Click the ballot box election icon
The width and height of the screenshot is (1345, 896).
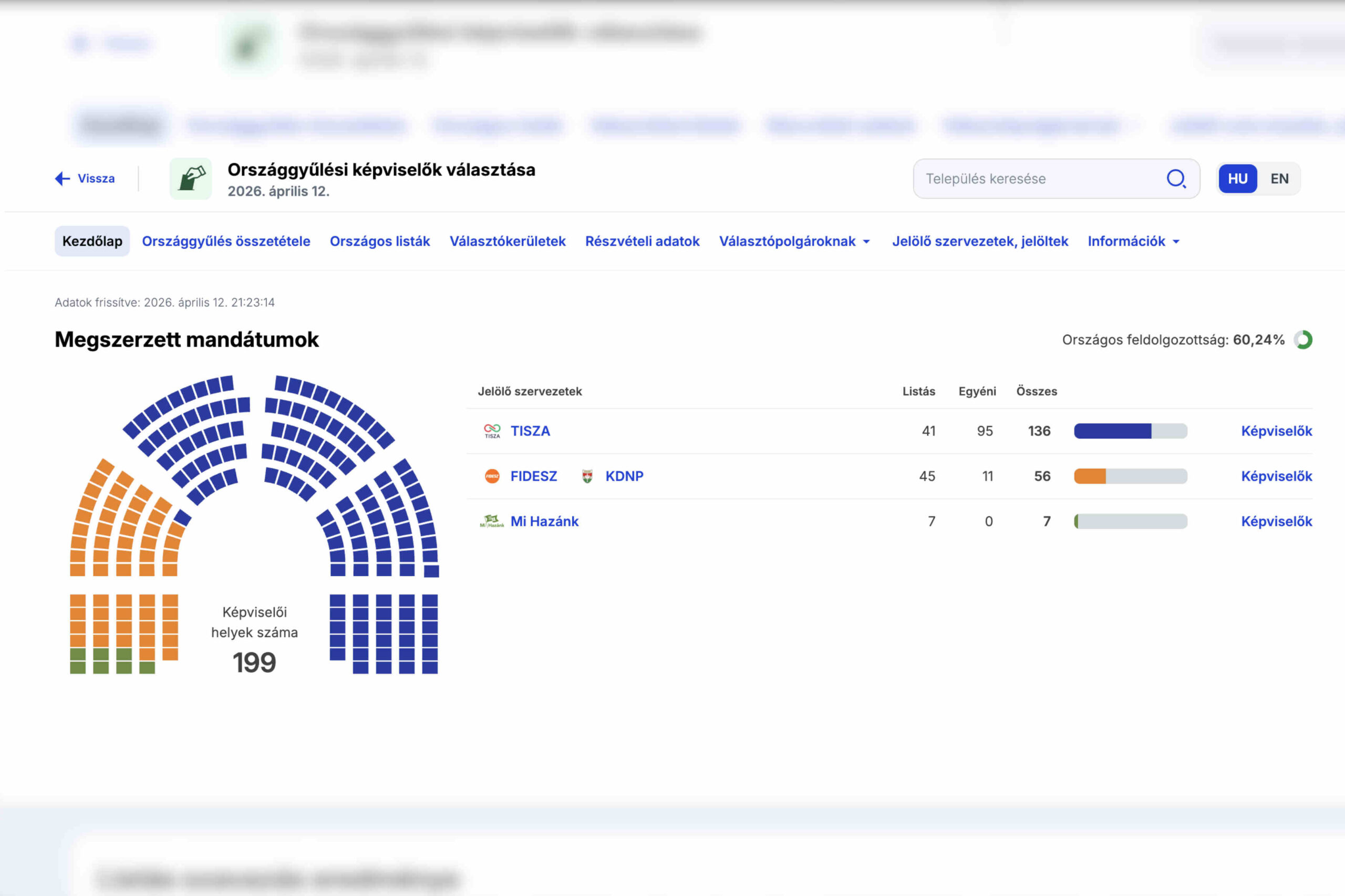[191, 179]
